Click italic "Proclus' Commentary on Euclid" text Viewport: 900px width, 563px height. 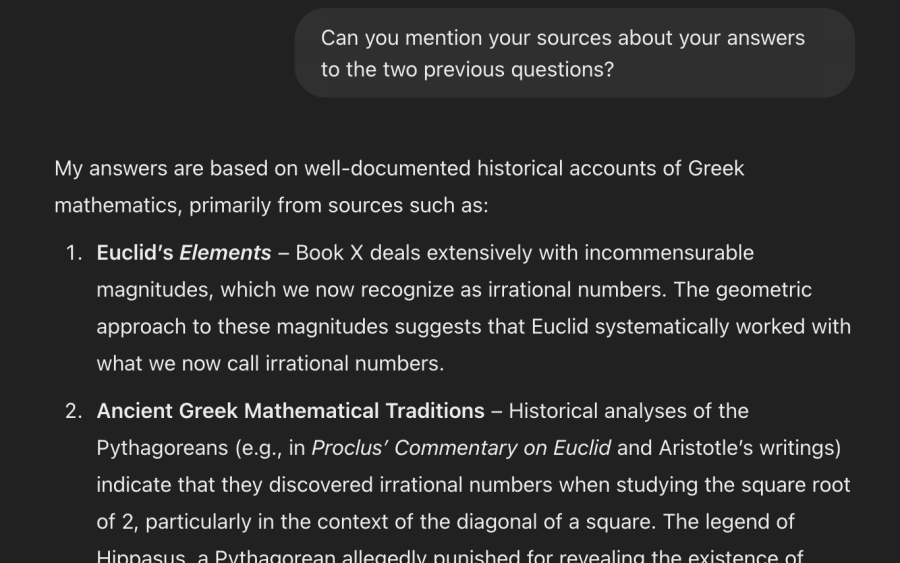coord(461,448)
